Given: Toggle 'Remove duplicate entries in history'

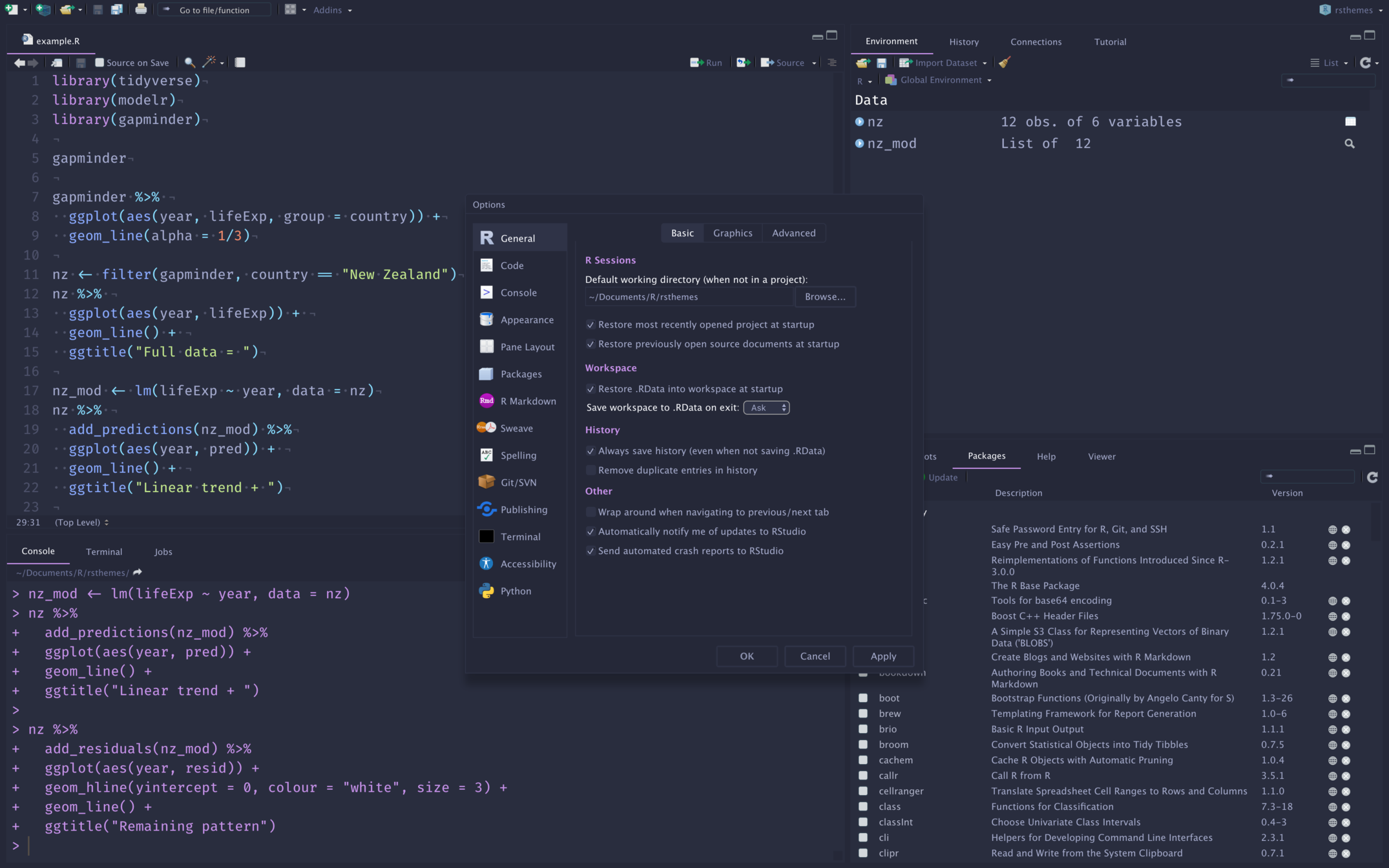Looking at the screenshot, I should pyautogui.click(x=591, y=470).
